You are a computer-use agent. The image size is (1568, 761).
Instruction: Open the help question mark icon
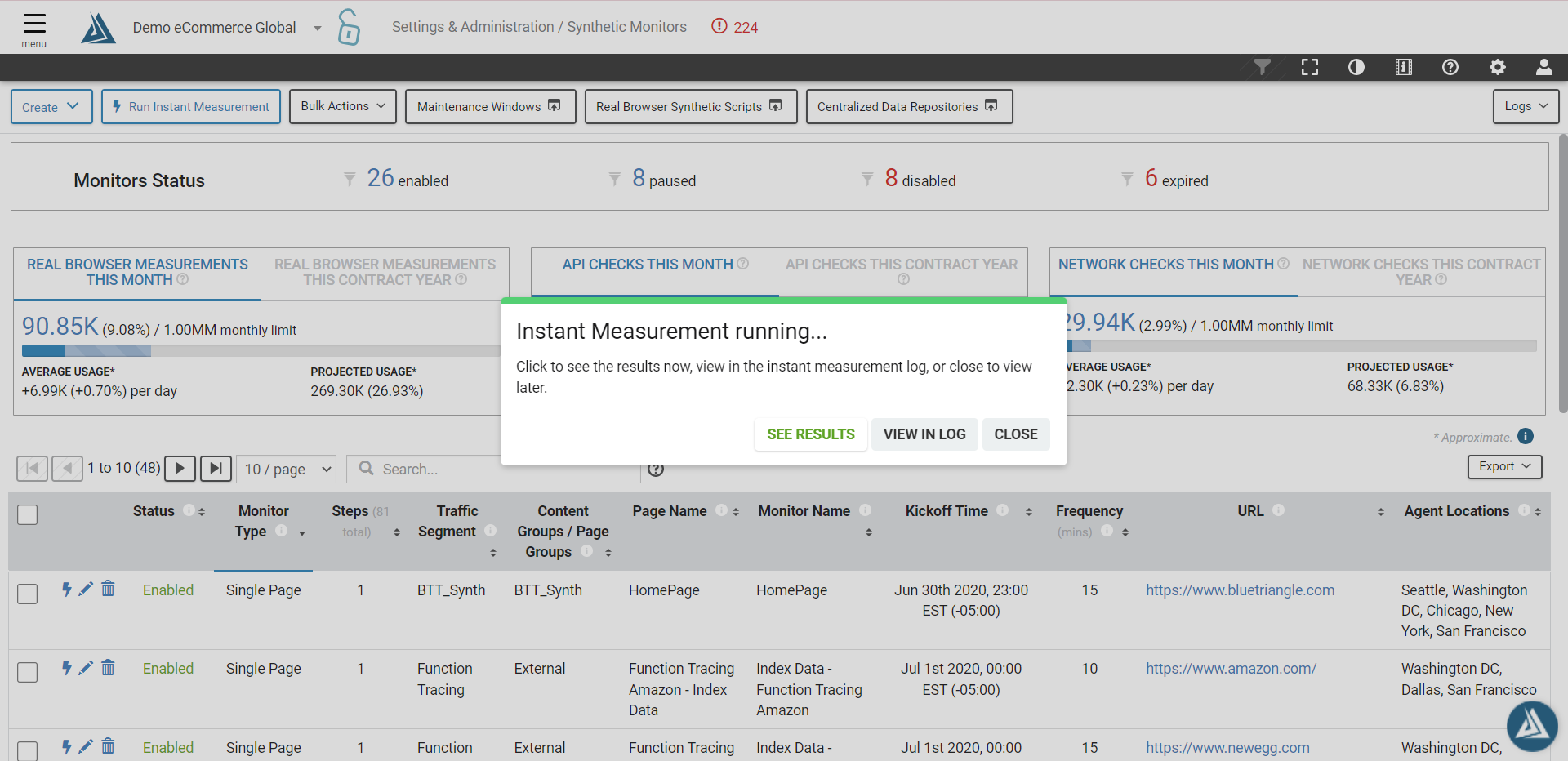pos(1450,67)
